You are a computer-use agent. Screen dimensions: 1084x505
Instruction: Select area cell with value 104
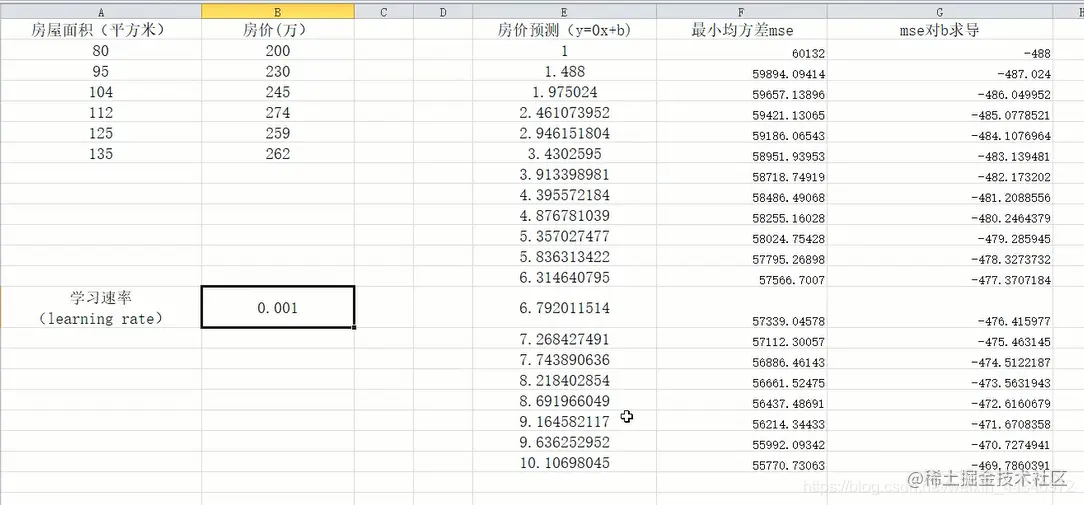101,92
